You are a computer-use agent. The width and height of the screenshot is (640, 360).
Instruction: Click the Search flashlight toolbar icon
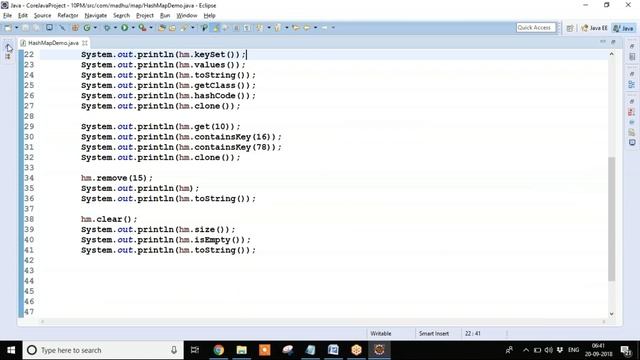[x=184, y=28]
